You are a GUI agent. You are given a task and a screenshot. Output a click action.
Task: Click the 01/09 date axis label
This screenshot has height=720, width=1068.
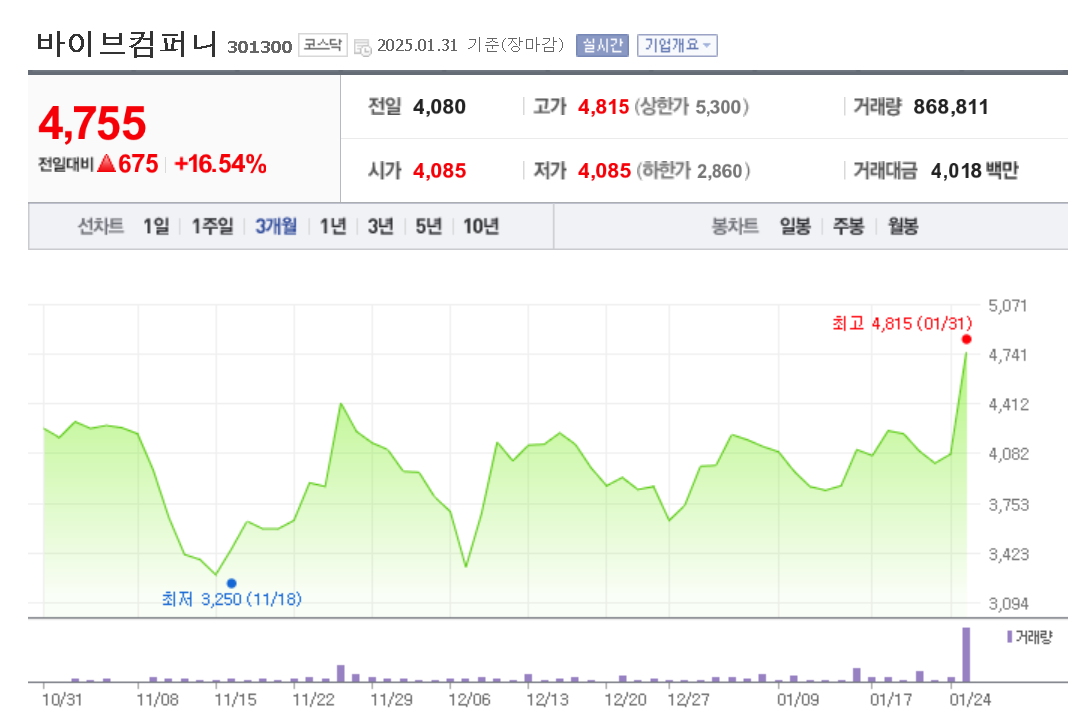tap(798, 700)
